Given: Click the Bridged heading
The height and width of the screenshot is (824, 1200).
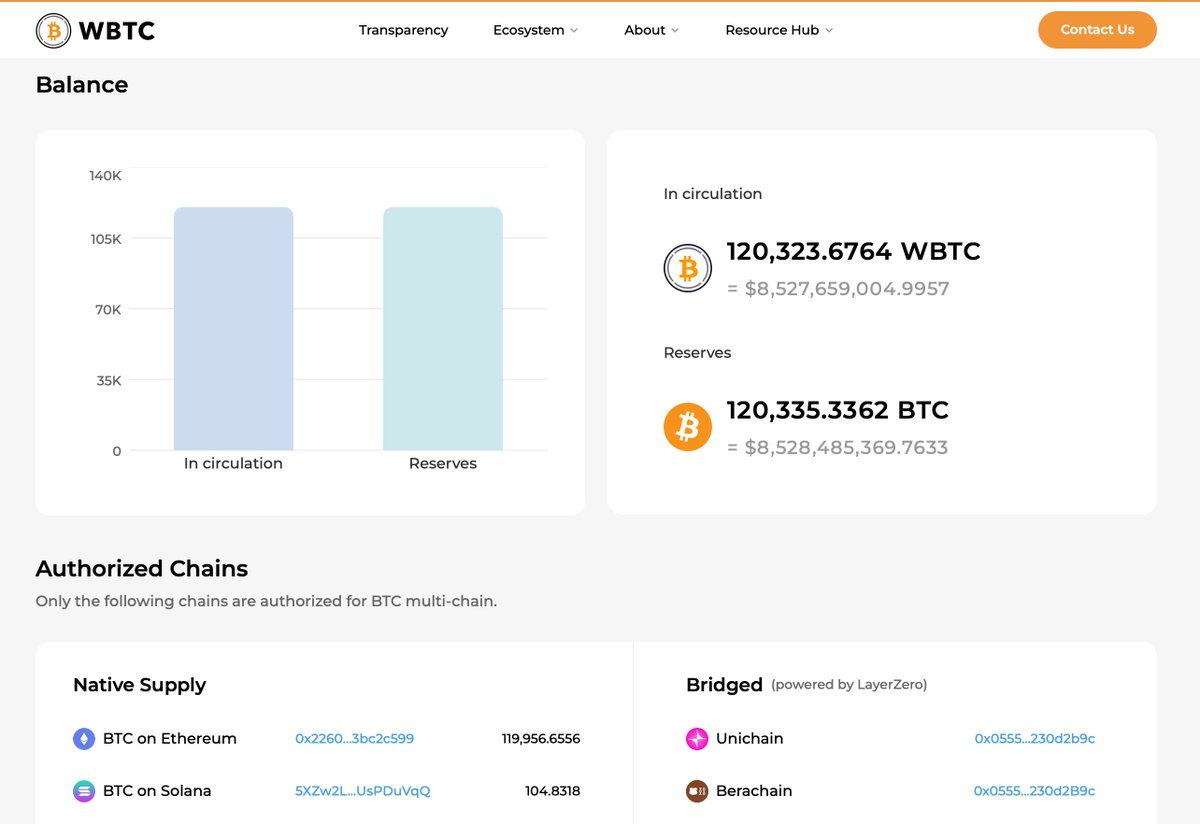Looking at the screenshot, I should pyautogui.click(x=725, y=685).
